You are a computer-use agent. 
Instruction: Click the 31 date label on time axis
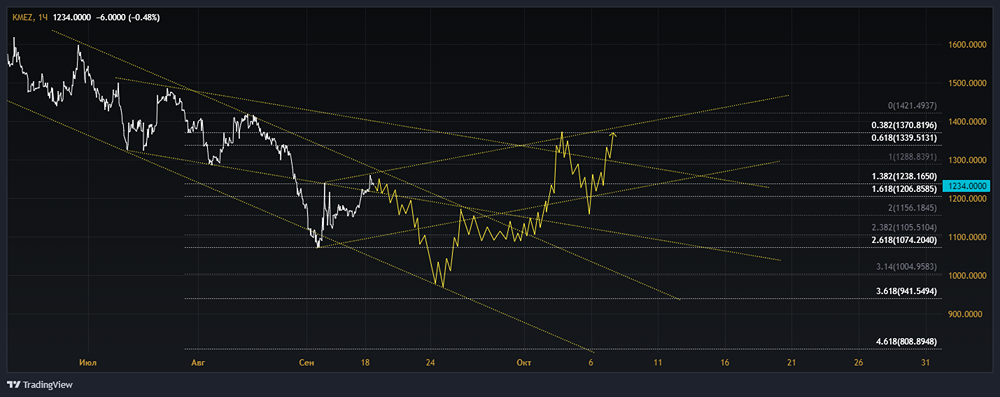click(x=926, y=363)
